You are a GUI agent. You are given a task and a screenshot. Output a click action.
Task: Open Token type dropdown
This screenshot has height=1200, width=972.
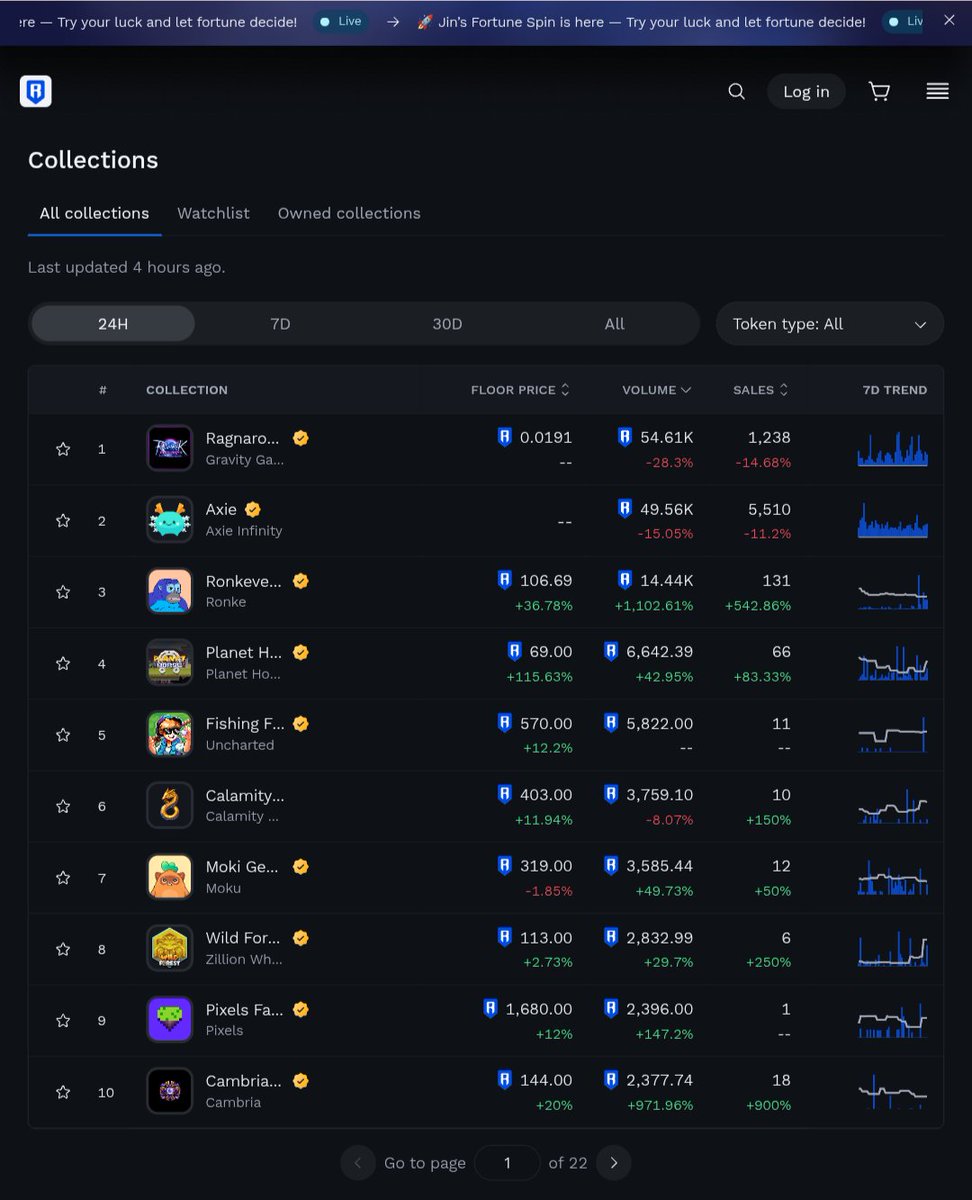coord(830,324)
